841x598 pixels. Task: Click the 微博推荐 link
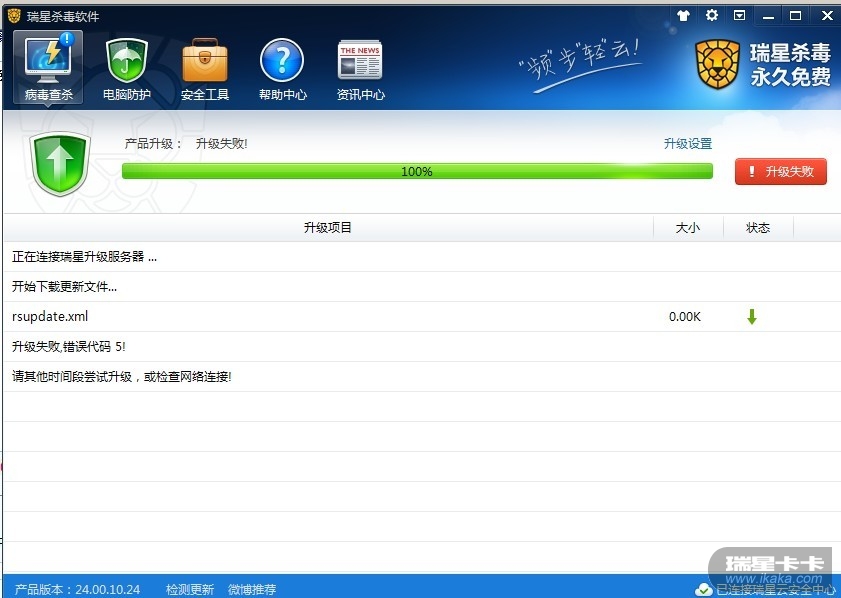[x=252, y=589]
